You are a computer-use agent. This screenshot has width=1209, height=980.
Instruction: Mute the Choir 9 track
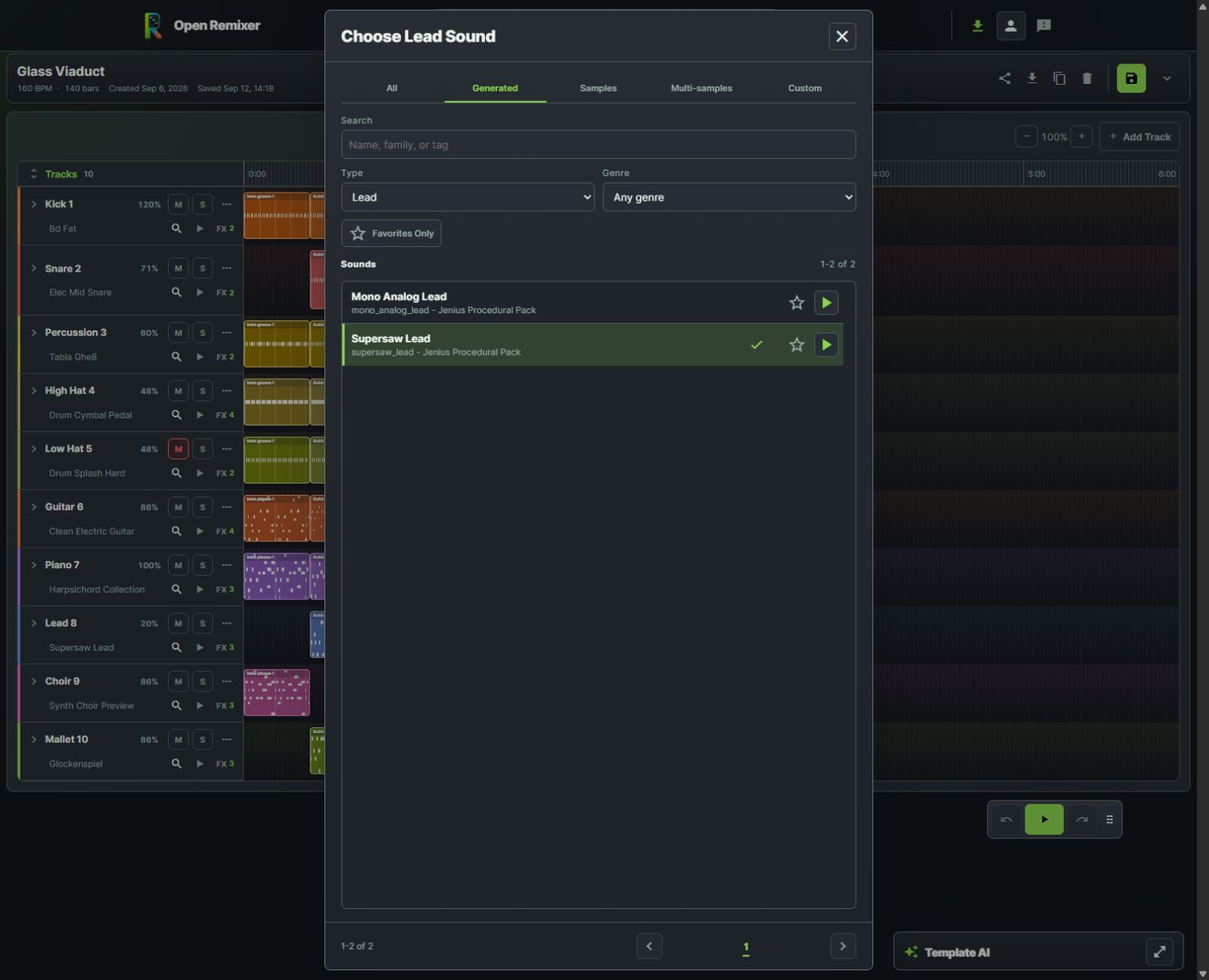coord(178,682)
